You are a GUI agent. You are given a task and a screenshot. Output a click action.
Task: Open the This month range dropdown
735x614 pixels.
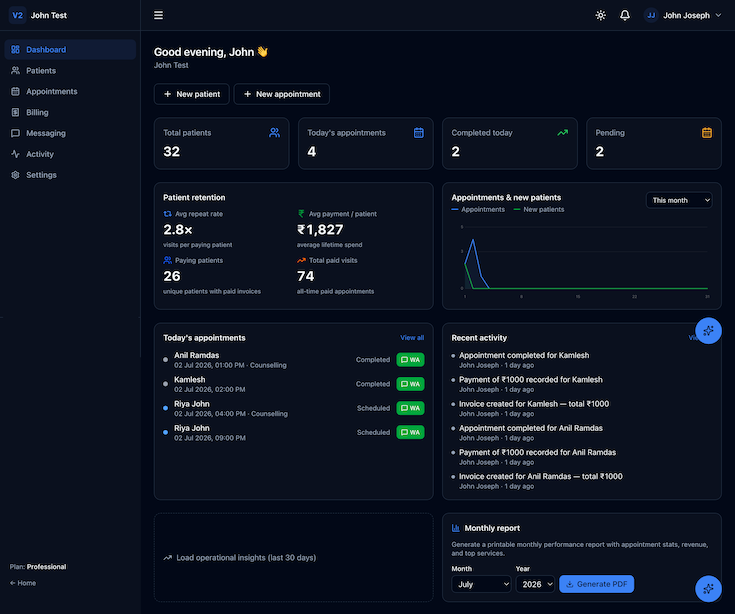click(679, 200)
